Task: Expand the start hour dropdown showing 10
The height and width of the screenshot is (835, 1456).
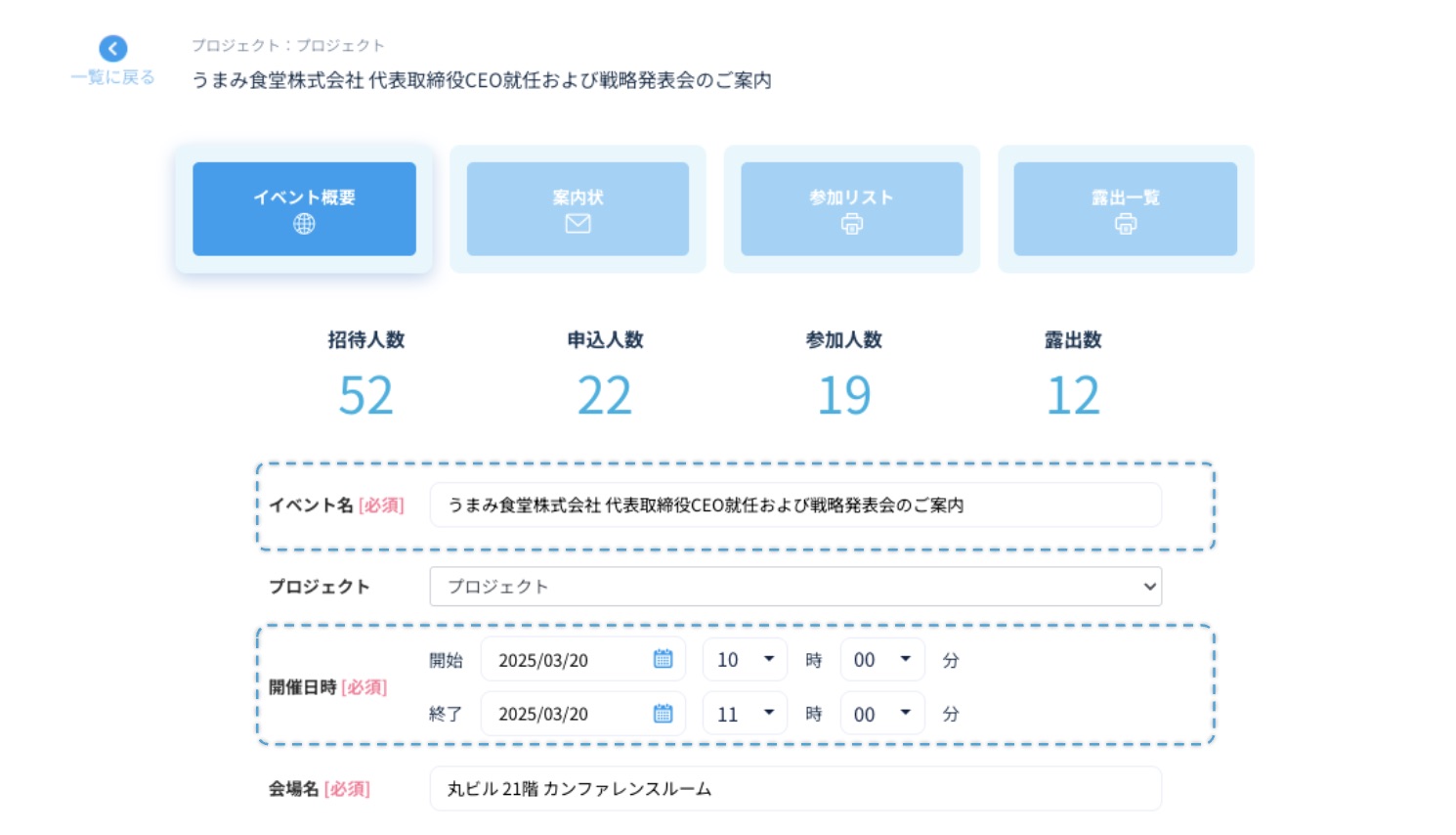Action: pos(745,660)
